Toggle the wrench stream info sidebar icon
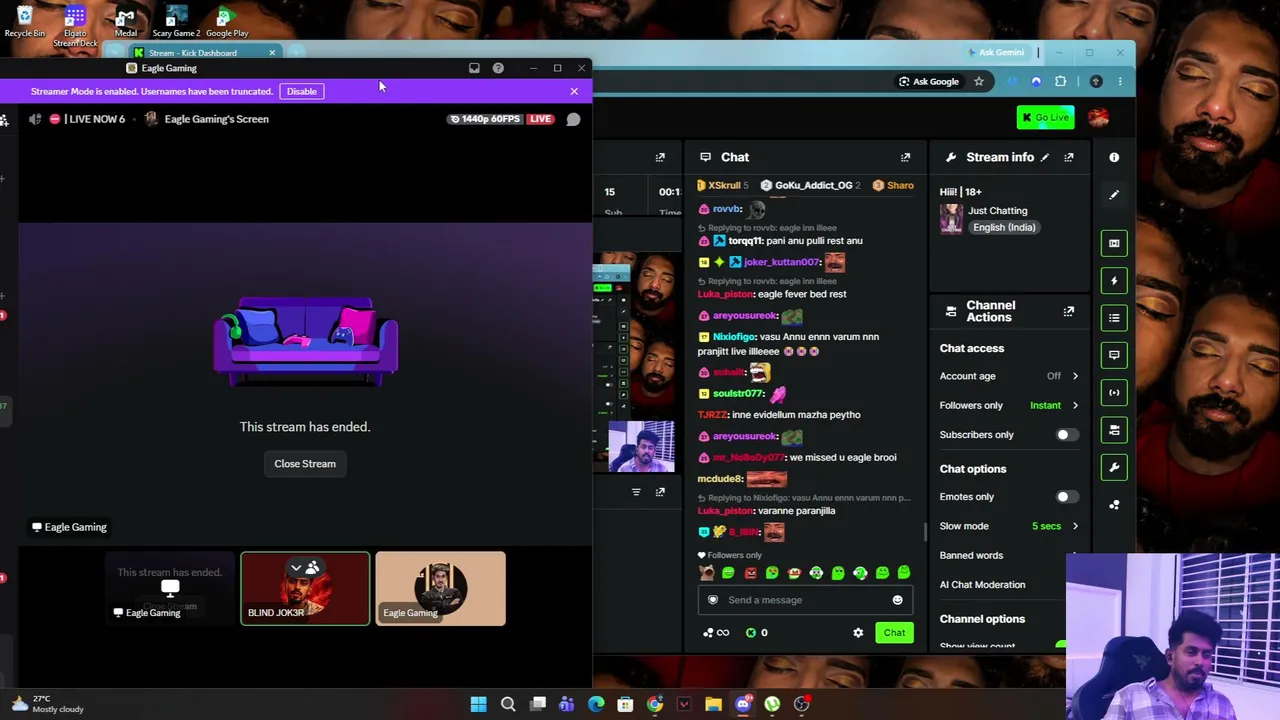Screen dimensions: 1280x720 (1114, 467)
